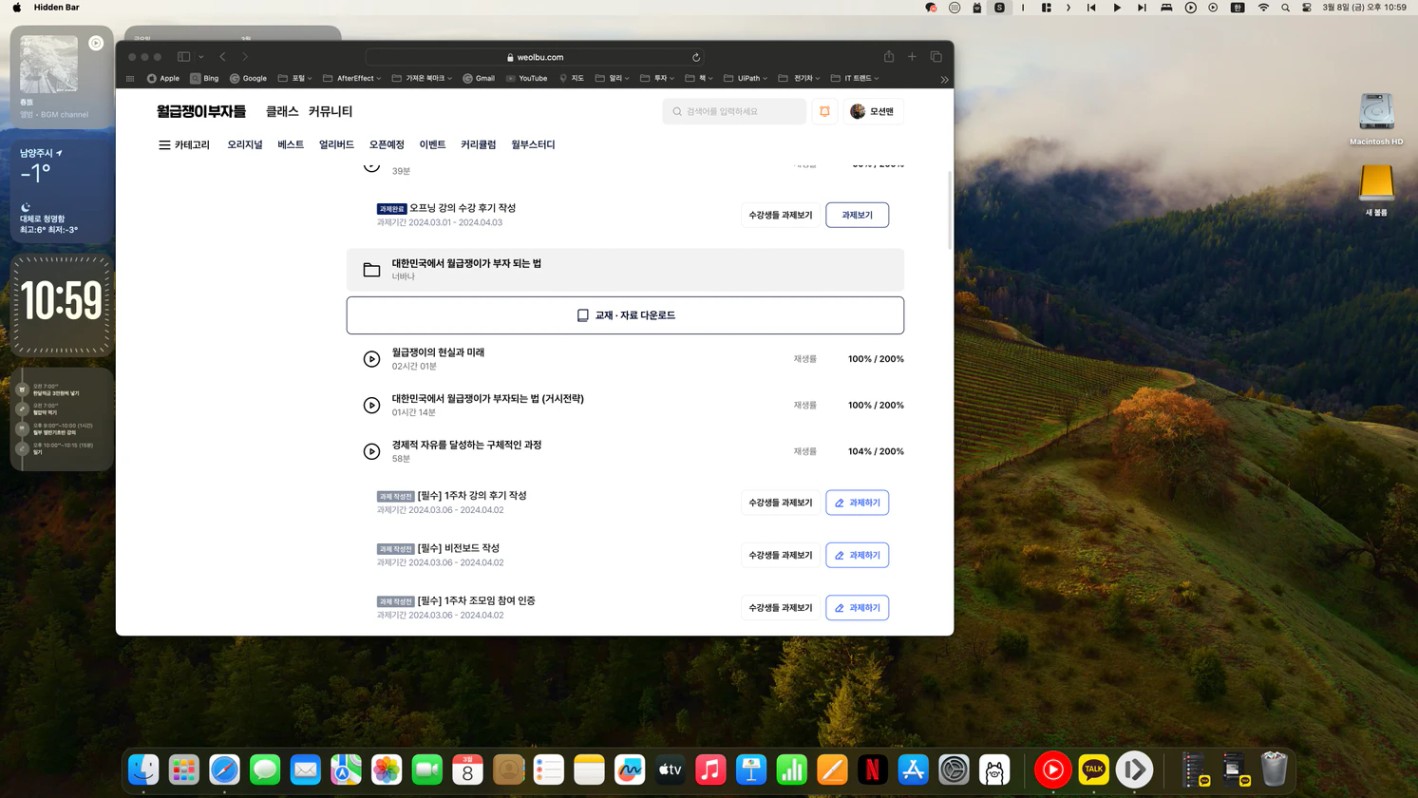Click Spotlight search in menu bar
1418x798 pixels.
1285,8
